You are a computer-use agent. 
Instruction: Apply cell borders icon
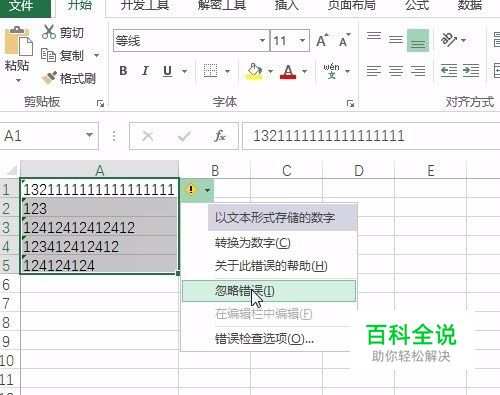[210, 71]
